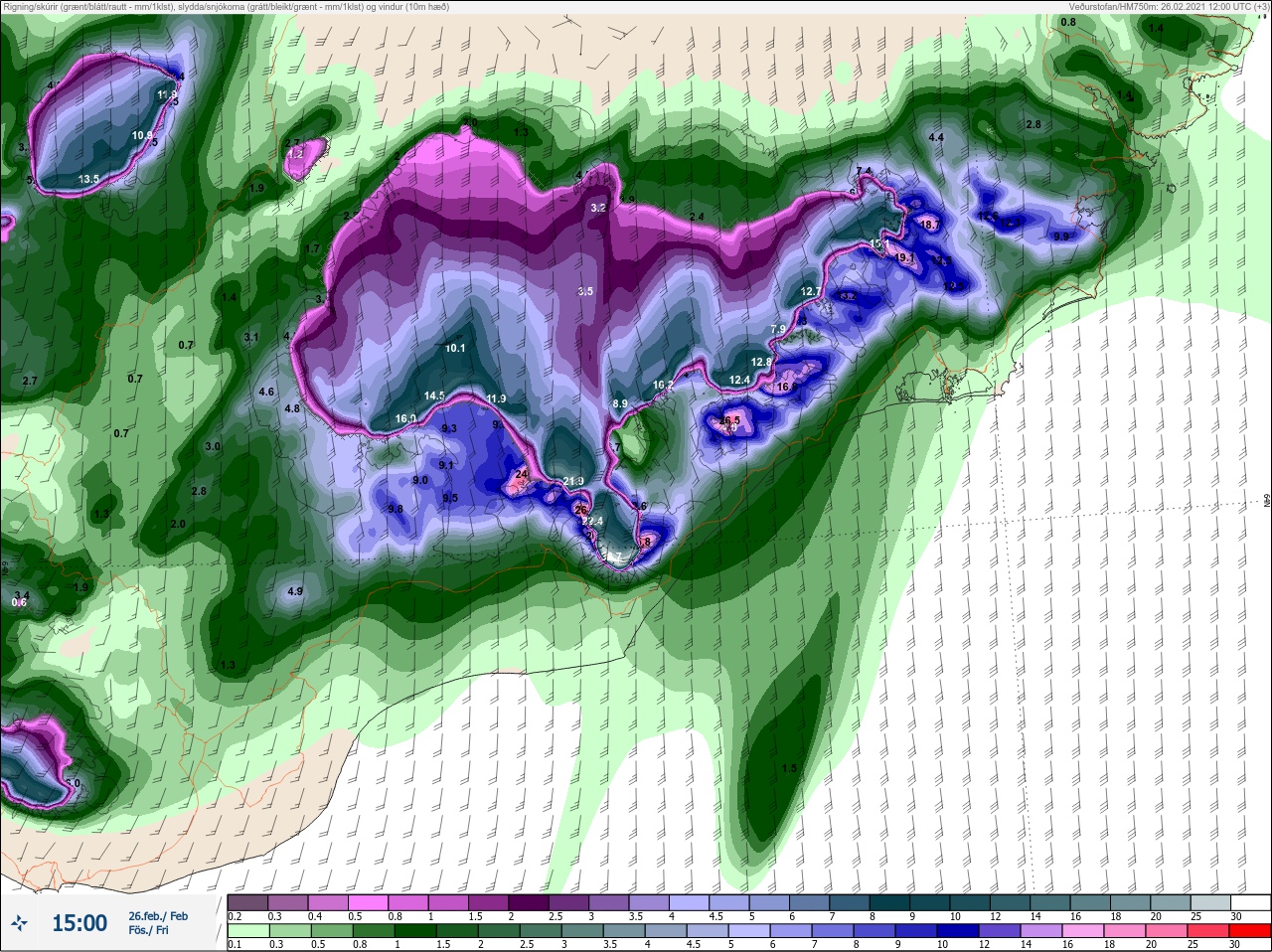Click the '7.9' precipitation value on map
Viewport: 1272px width, 952px height.
click(x=778, y=329)
